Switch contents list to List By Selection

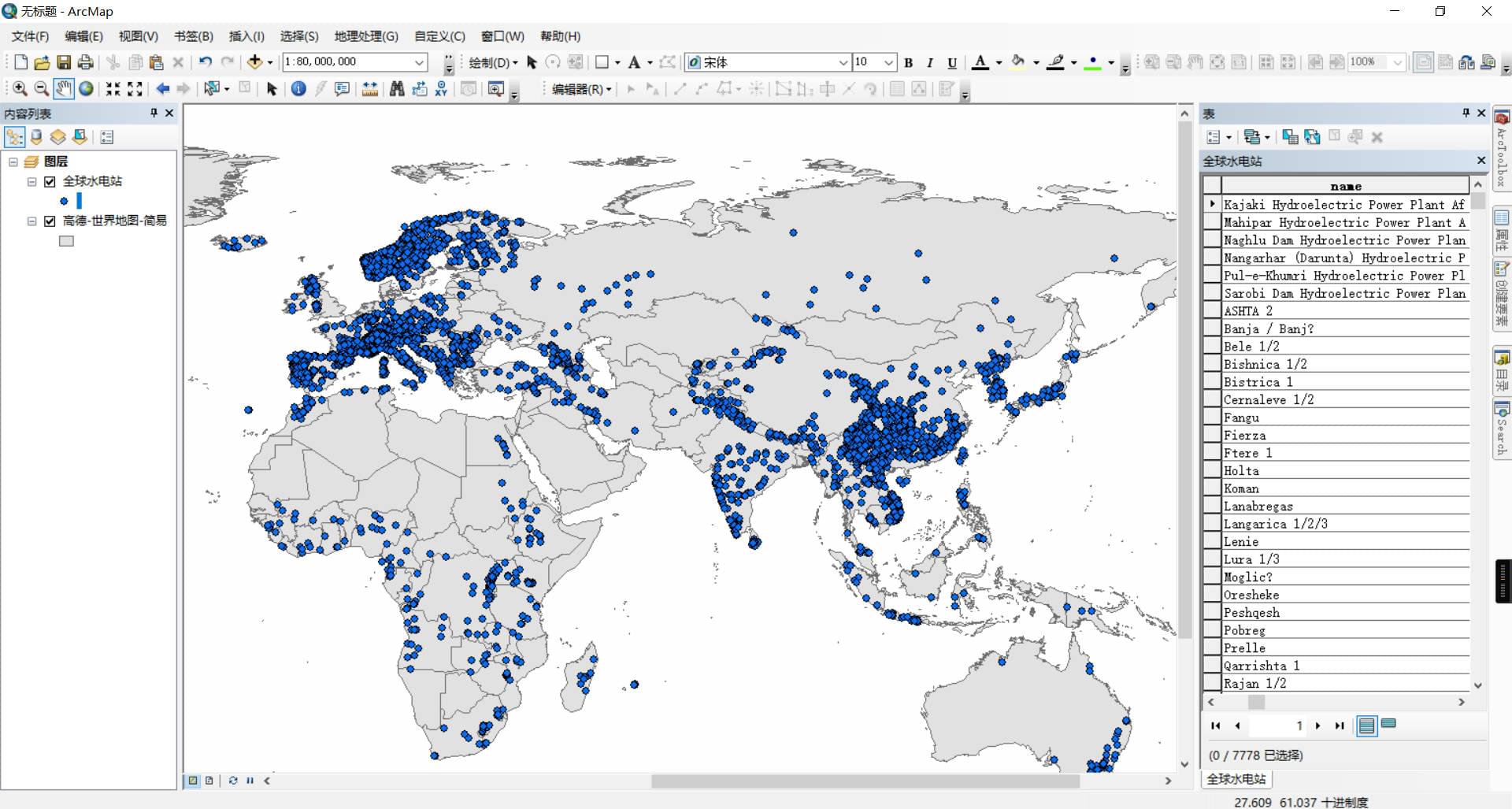[80, 137]
